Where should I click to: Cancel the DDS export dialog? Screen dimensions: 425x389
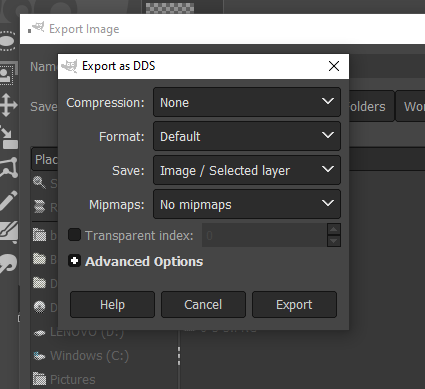pos(203,305)
